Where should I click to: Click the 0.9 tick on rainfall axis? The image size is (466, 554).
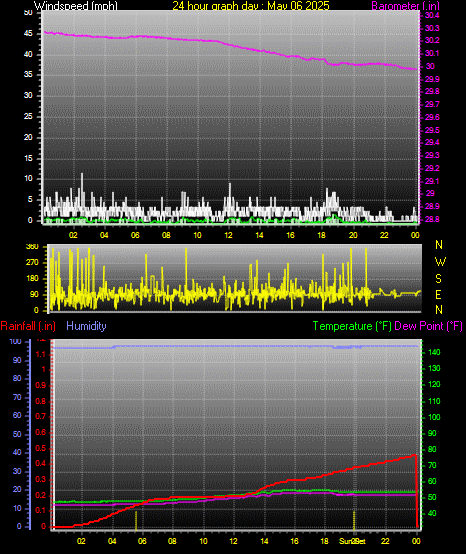[41, 385]
